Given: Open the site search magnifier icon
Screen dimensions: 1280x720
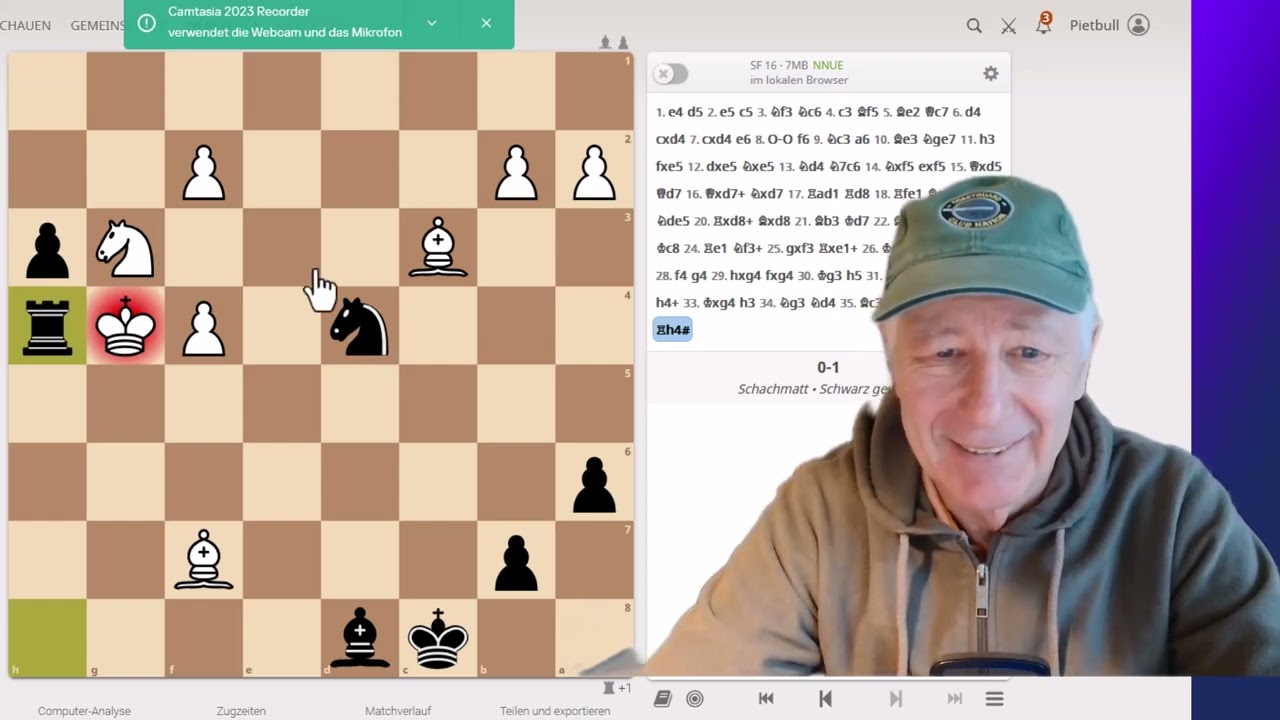Looking at the screenshot, I should (x=974, y=26).
